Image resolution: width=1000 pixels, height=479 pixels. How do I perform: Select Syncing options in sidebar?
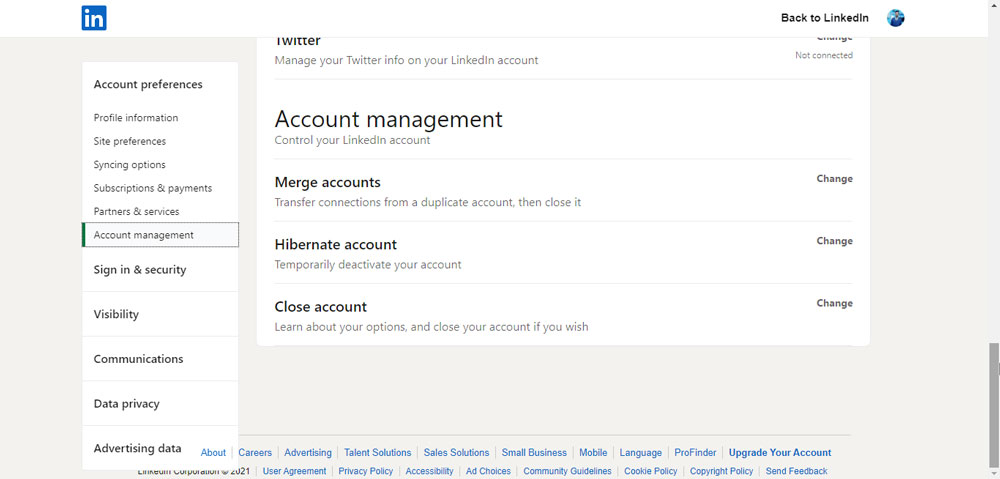click(x=129, y=165)
